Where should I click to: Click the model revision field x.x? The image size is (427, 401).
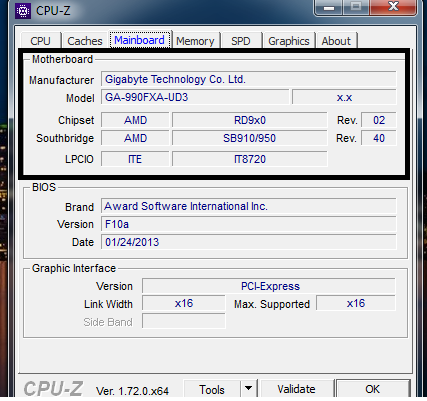pos(344,97)
